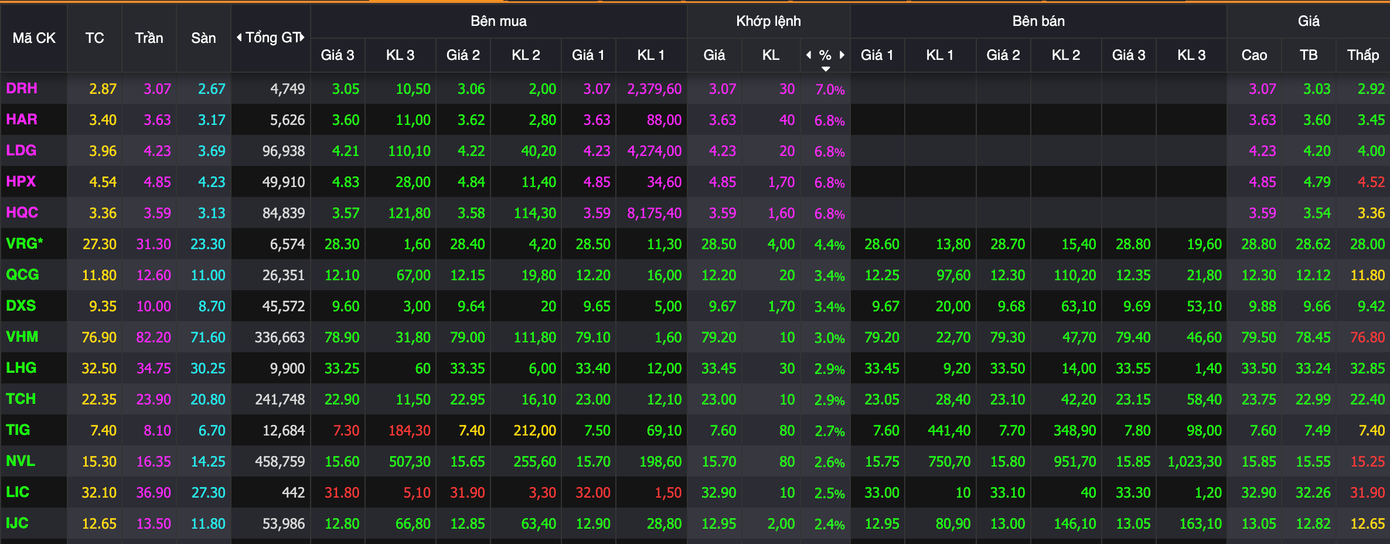The width and height of the screenshot is (1390, 544).
Task: Click left arrow beside Tổng GT header
Action: tap(239, 38)
